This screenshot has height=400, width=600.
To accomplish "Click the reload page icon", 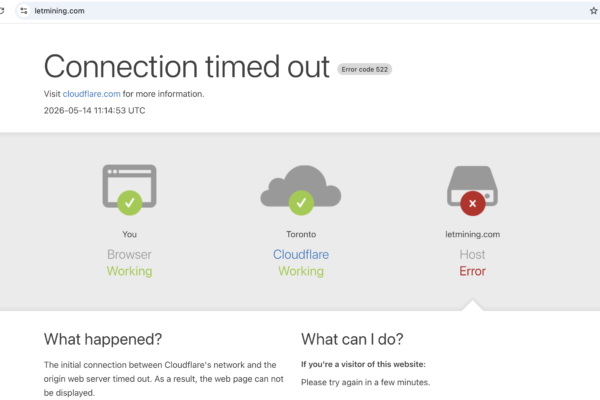I will (x=2, y=11).
